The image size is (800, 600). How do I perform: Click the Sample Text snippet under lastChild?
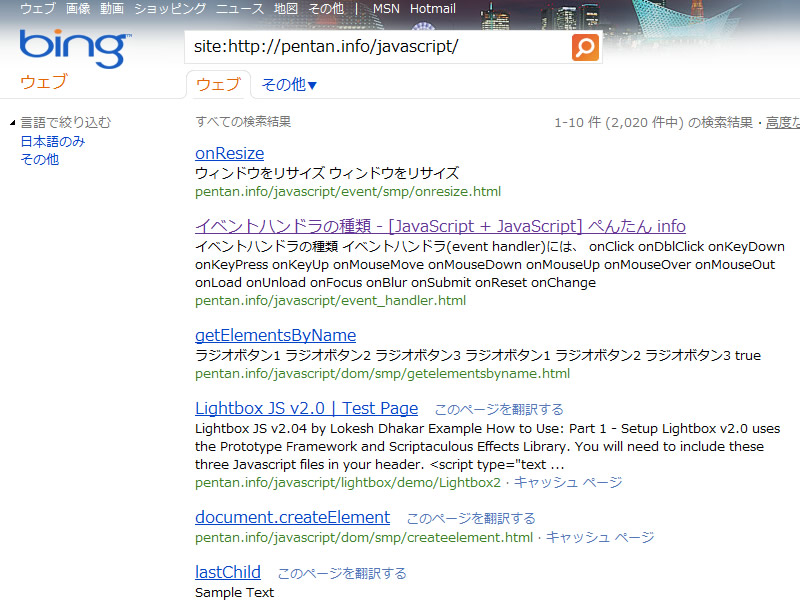[x=235, y=592]
